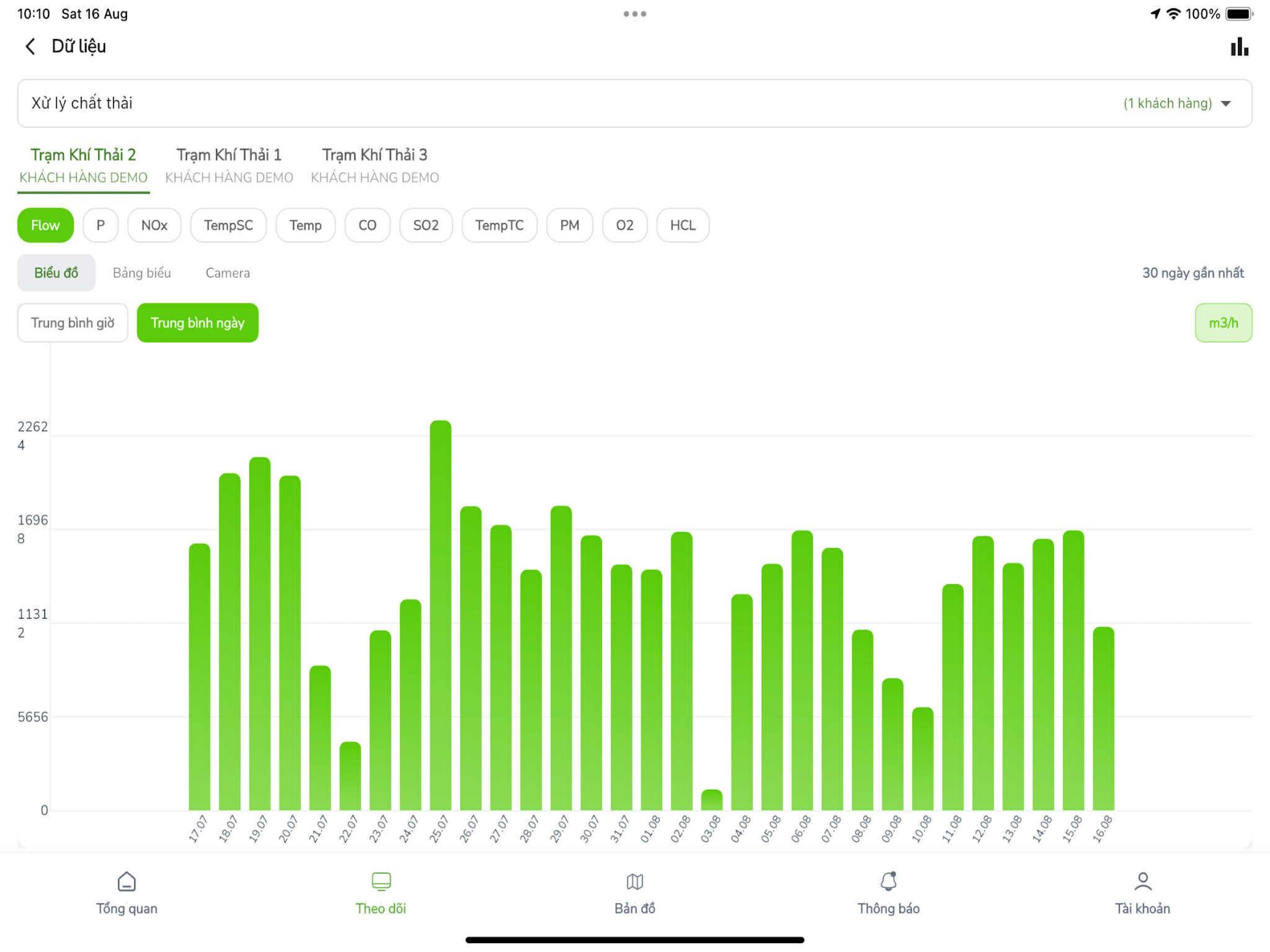Open the Thông báo bell icon
This screenshot has width=1270, height=952.
click(889, 881)
